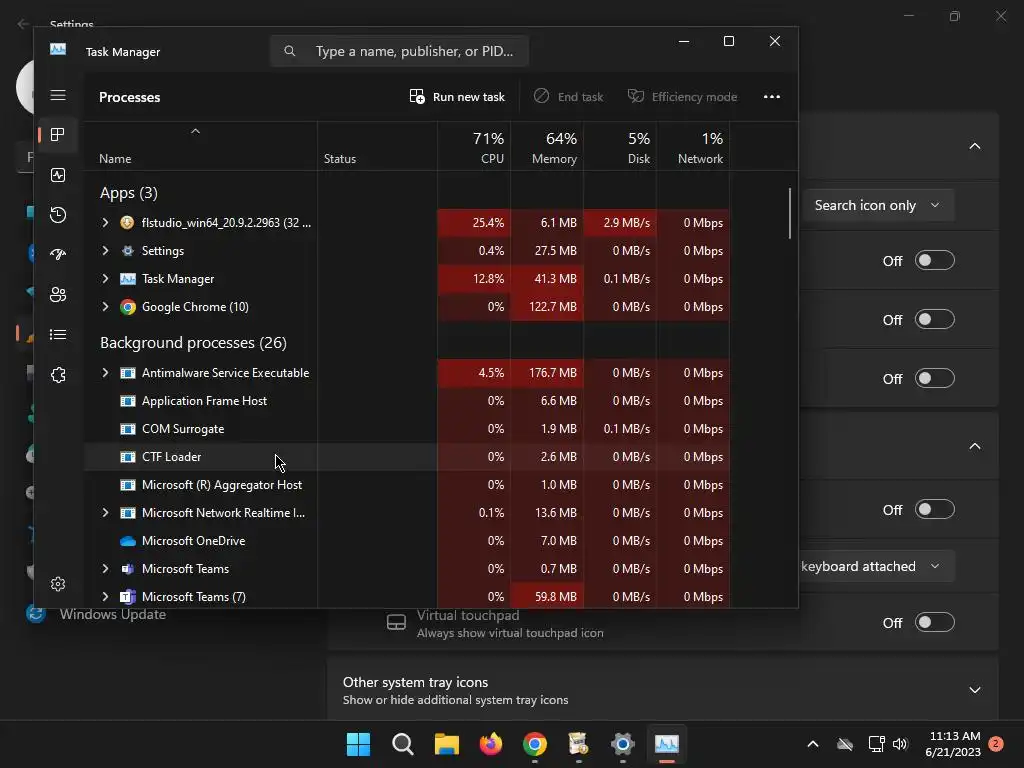Sort processes by Memory column

[x=547, y=148]
